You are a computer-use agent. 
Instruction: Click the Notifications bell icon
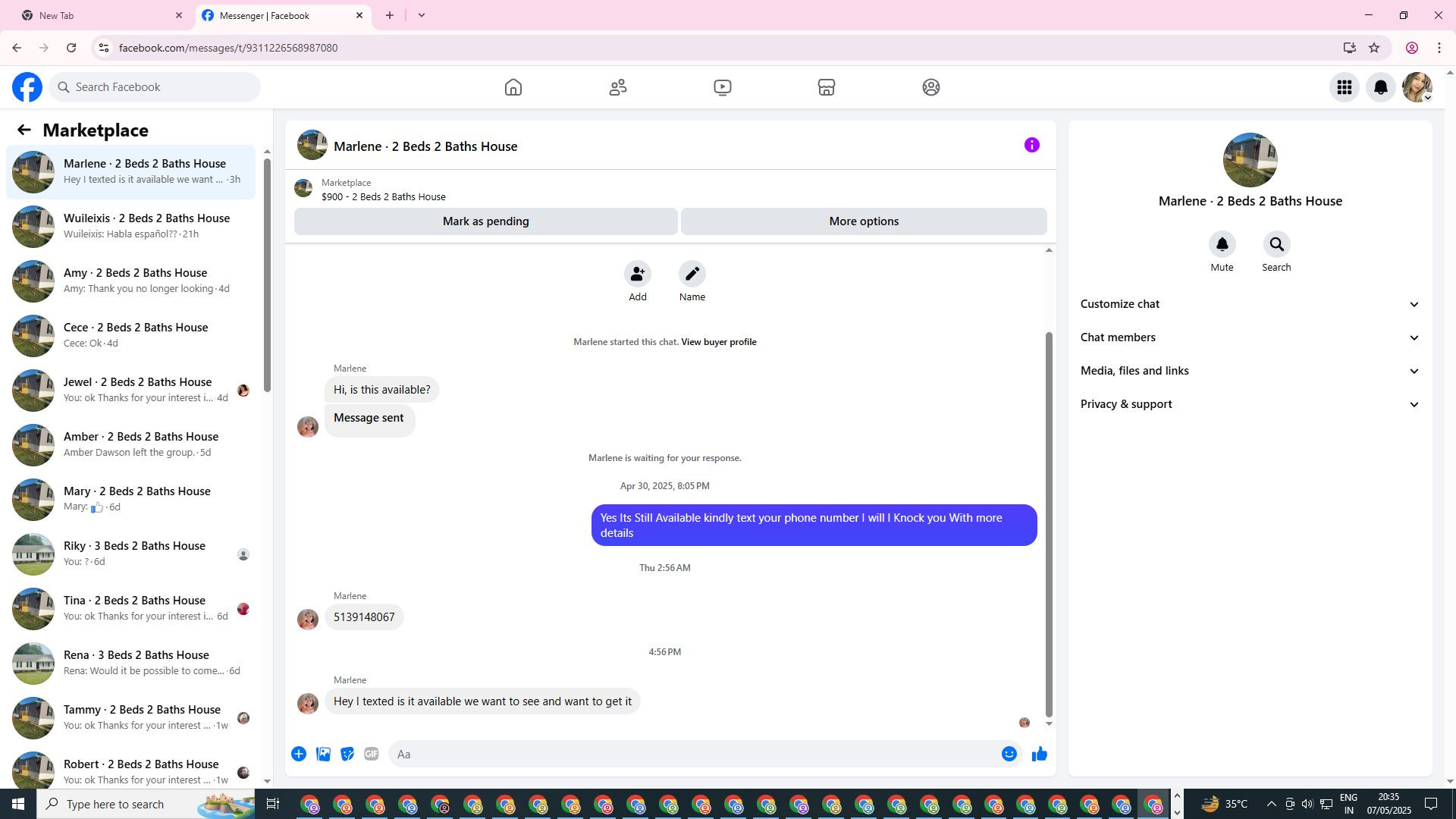click(1381, 87)
